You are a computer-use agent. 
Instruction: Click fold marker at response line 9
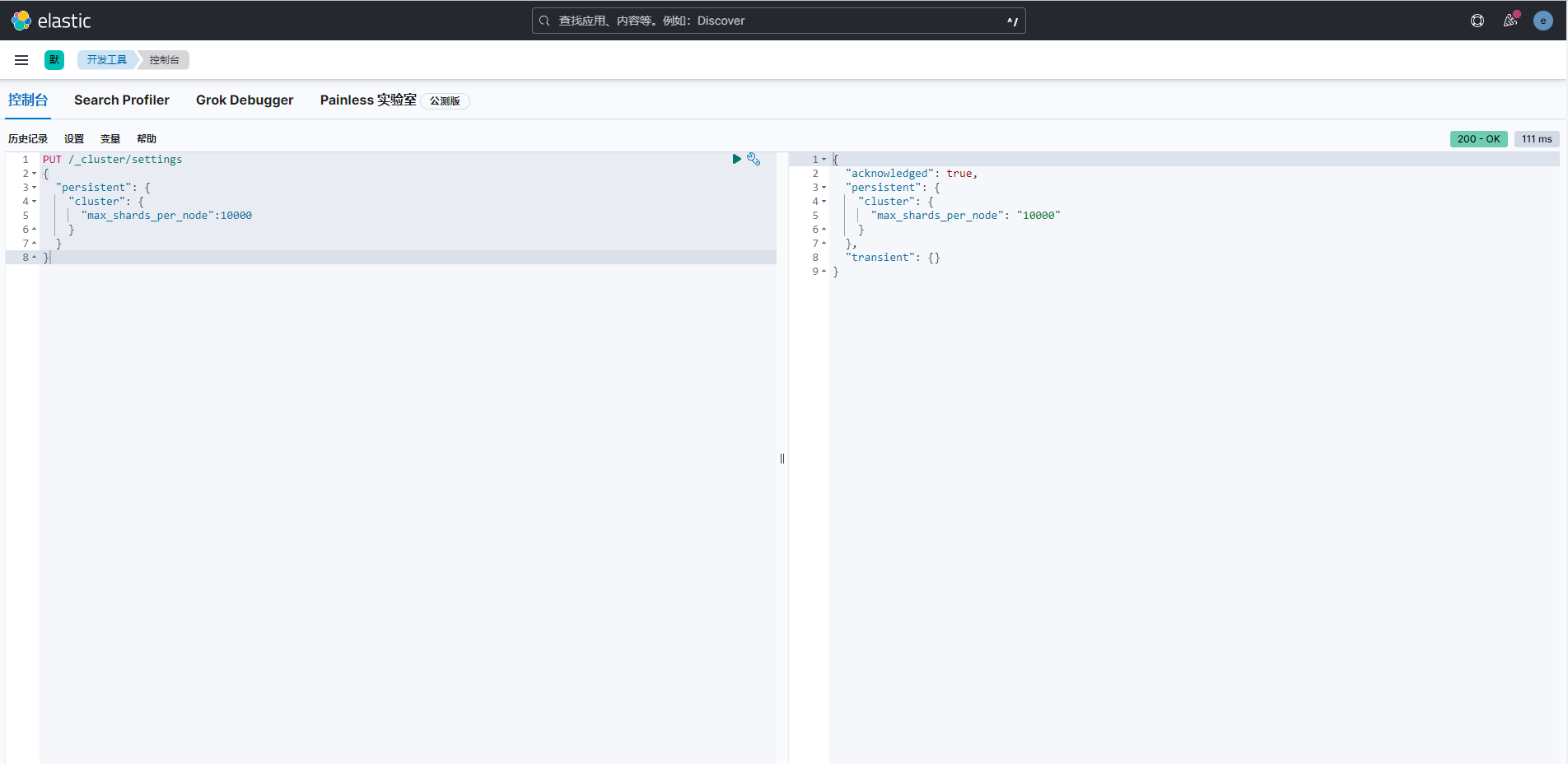pyautogui.click(x=824, y=272)
